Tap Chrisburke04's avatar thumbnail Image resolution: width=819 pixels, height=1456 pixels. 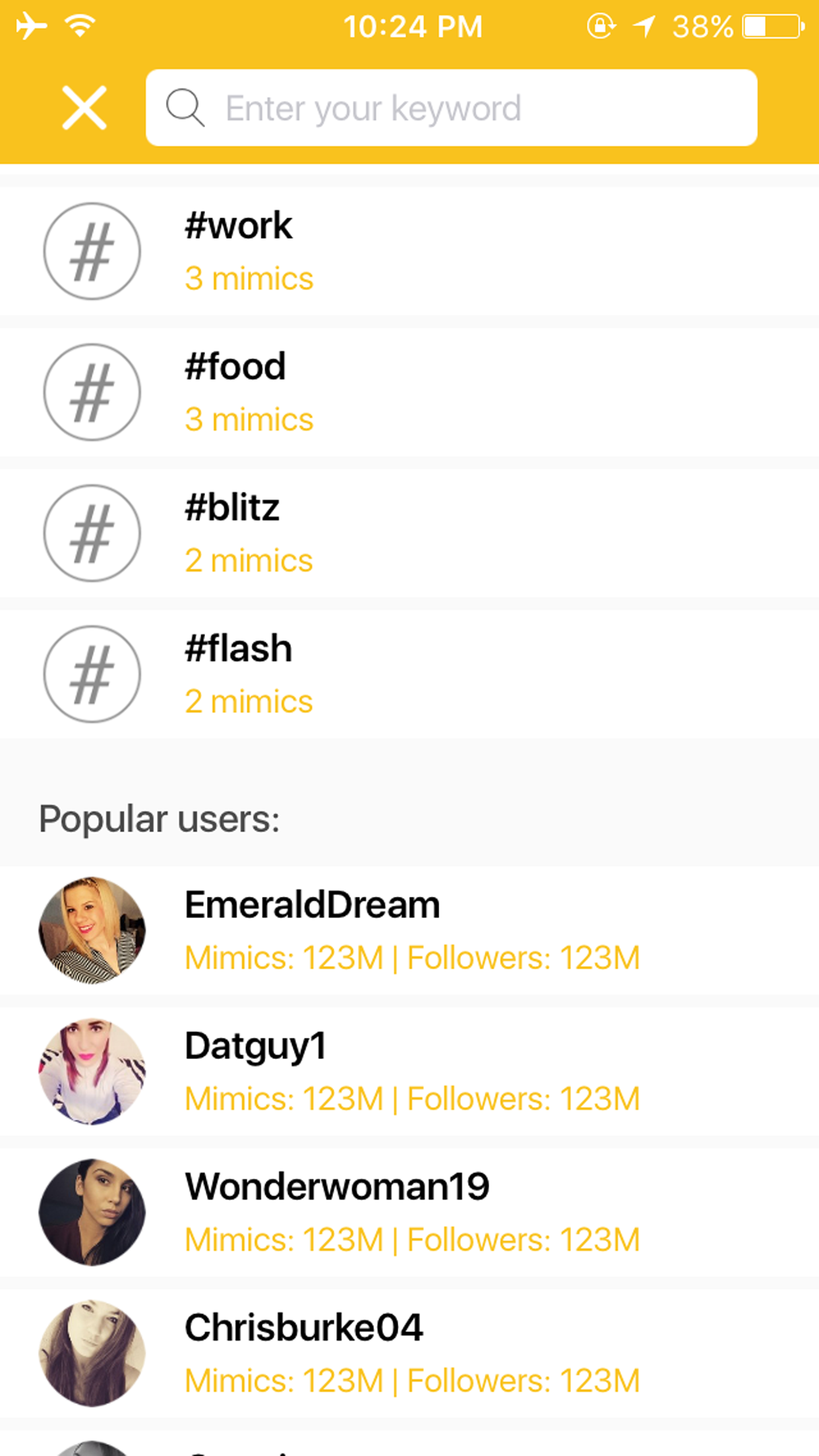click(x=92, y=1353)
